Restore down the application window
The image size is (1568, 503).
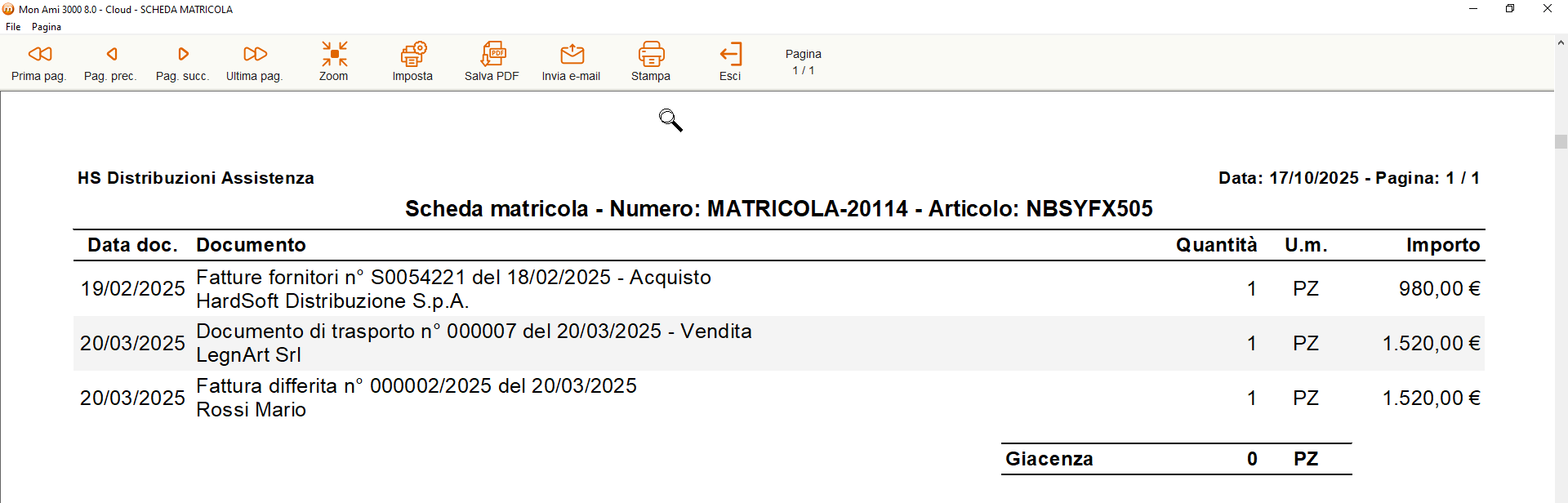[1510, 9]
